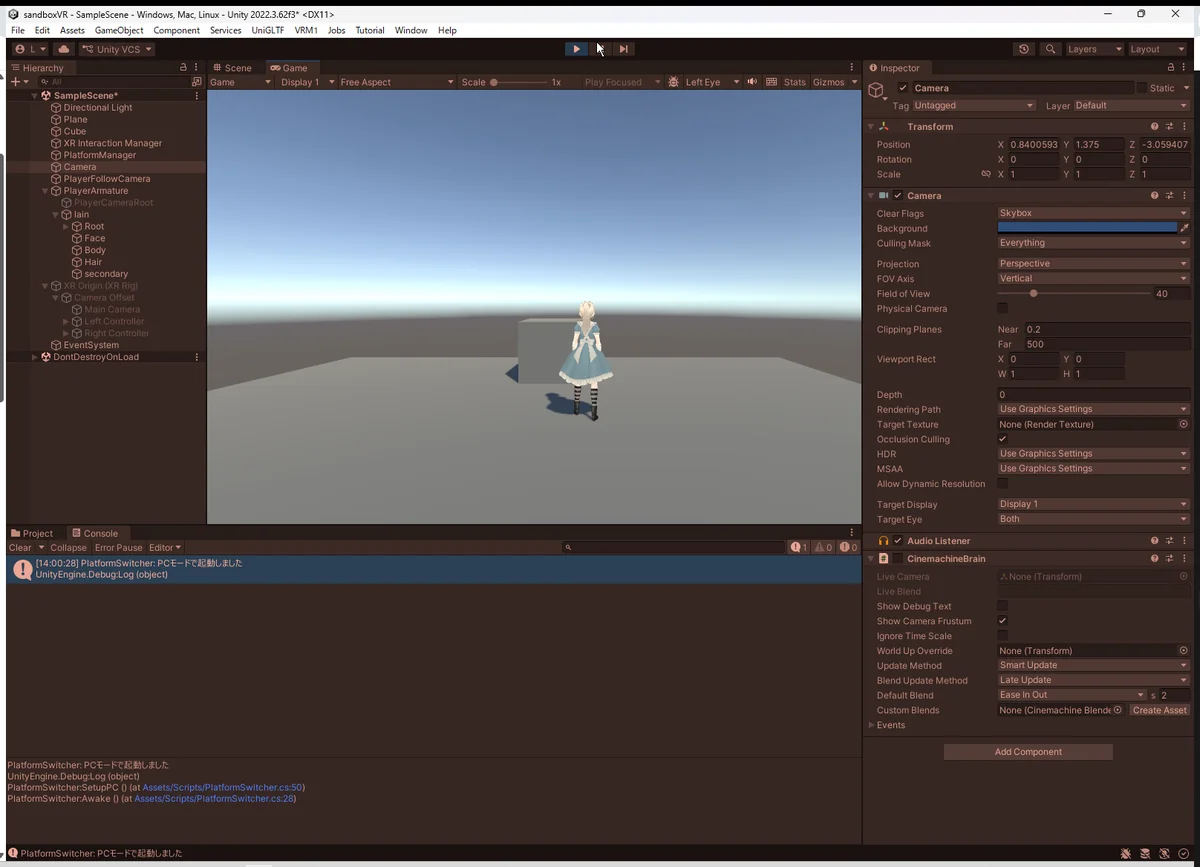1200x867 pixels.
Task: Toggle the Show Camera Frustum checkbox
Action: pos(1003,621)
